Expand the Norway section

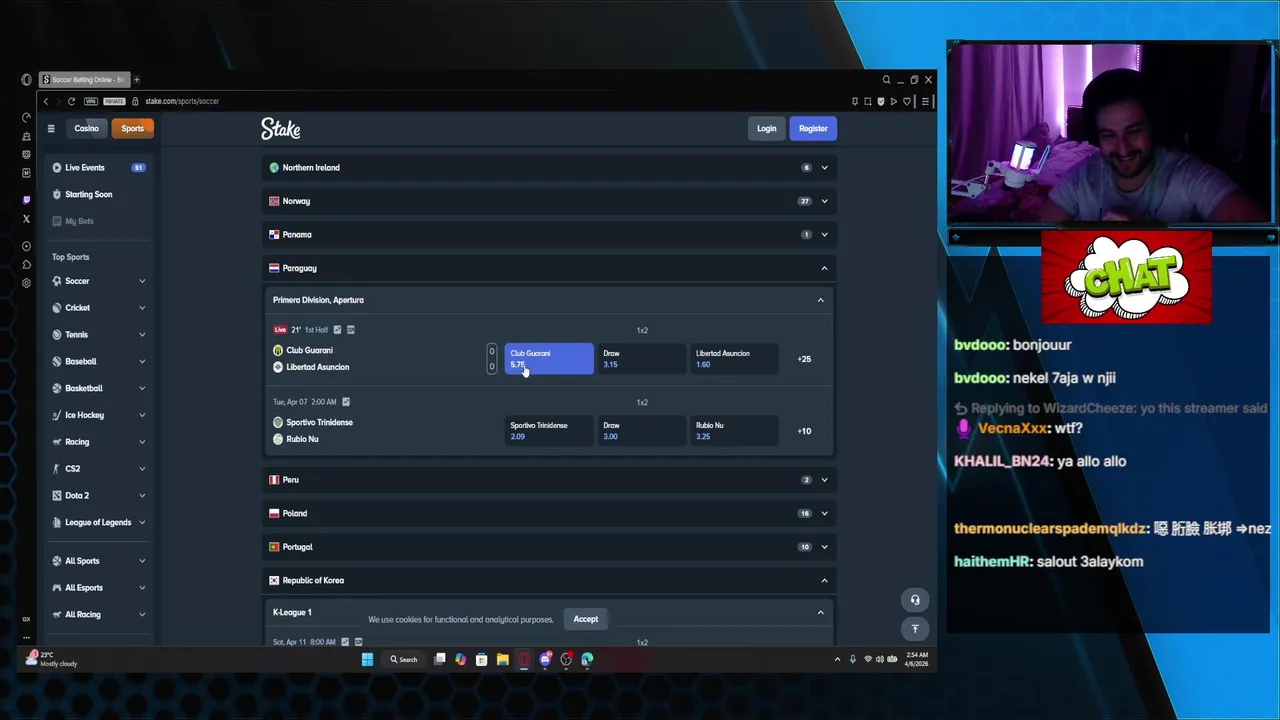(x=549, y=201)
